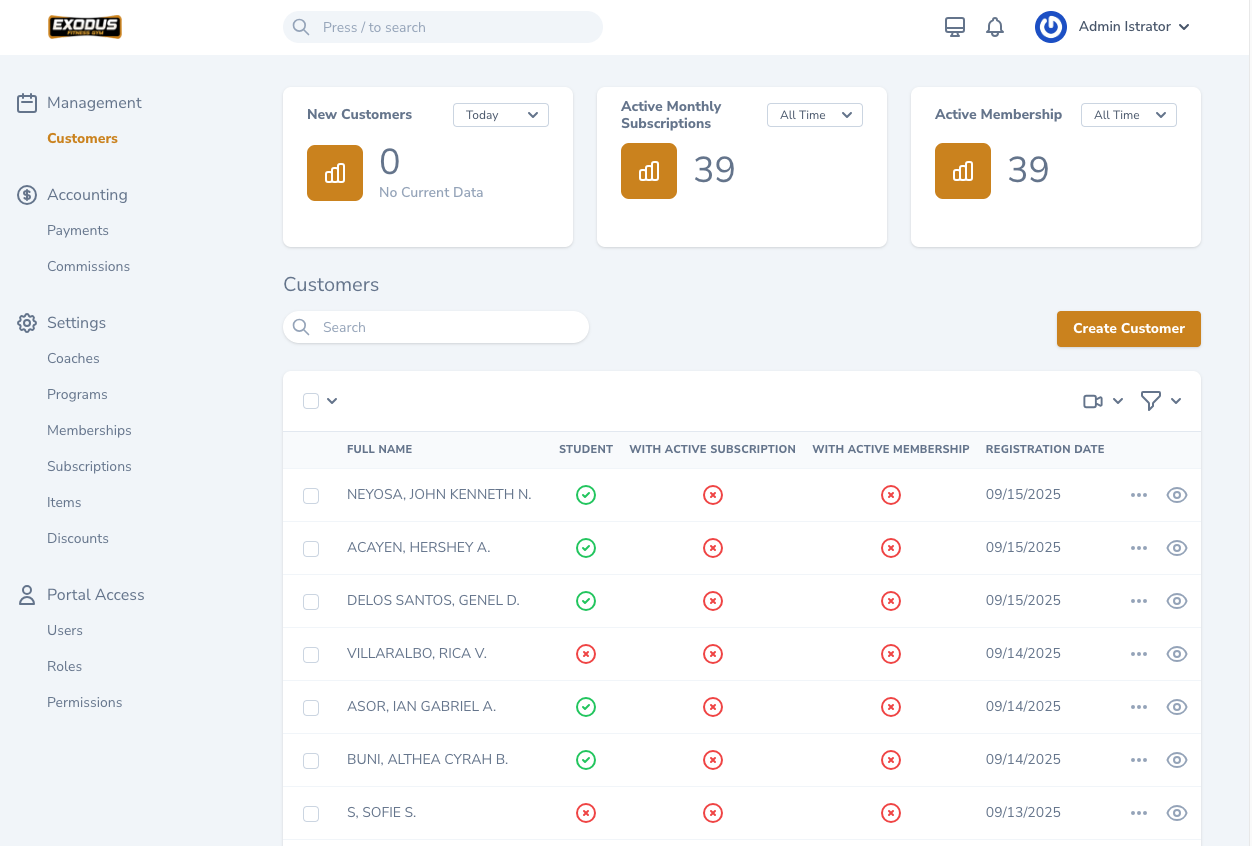Select the checkbox for BUNI, ALTHEA CYRAH B.
The width and height of the screenshot is (1252, 846).
[x=311, y=761]
